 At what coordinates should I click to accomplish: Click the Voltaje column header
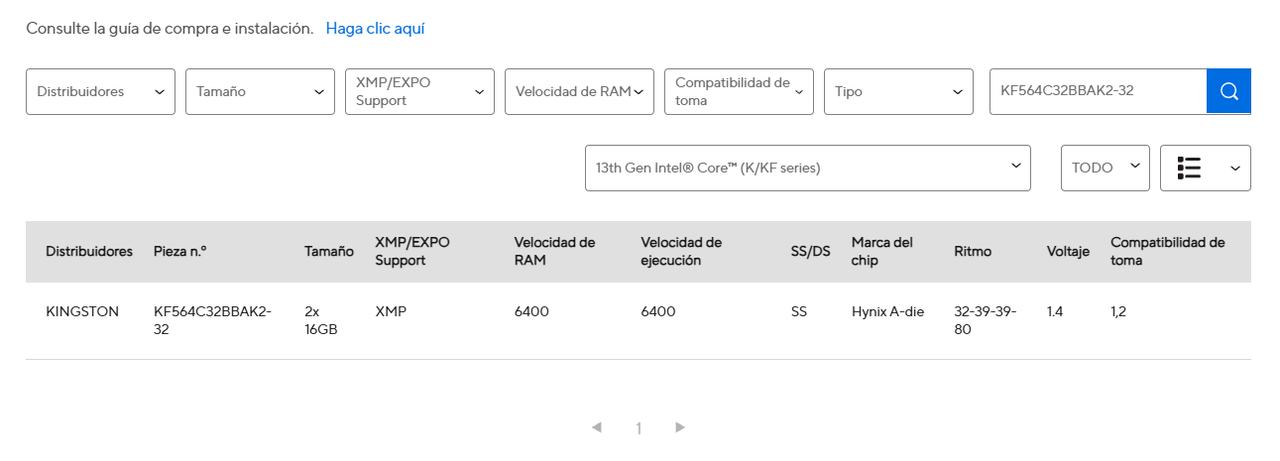[1068, 251]
